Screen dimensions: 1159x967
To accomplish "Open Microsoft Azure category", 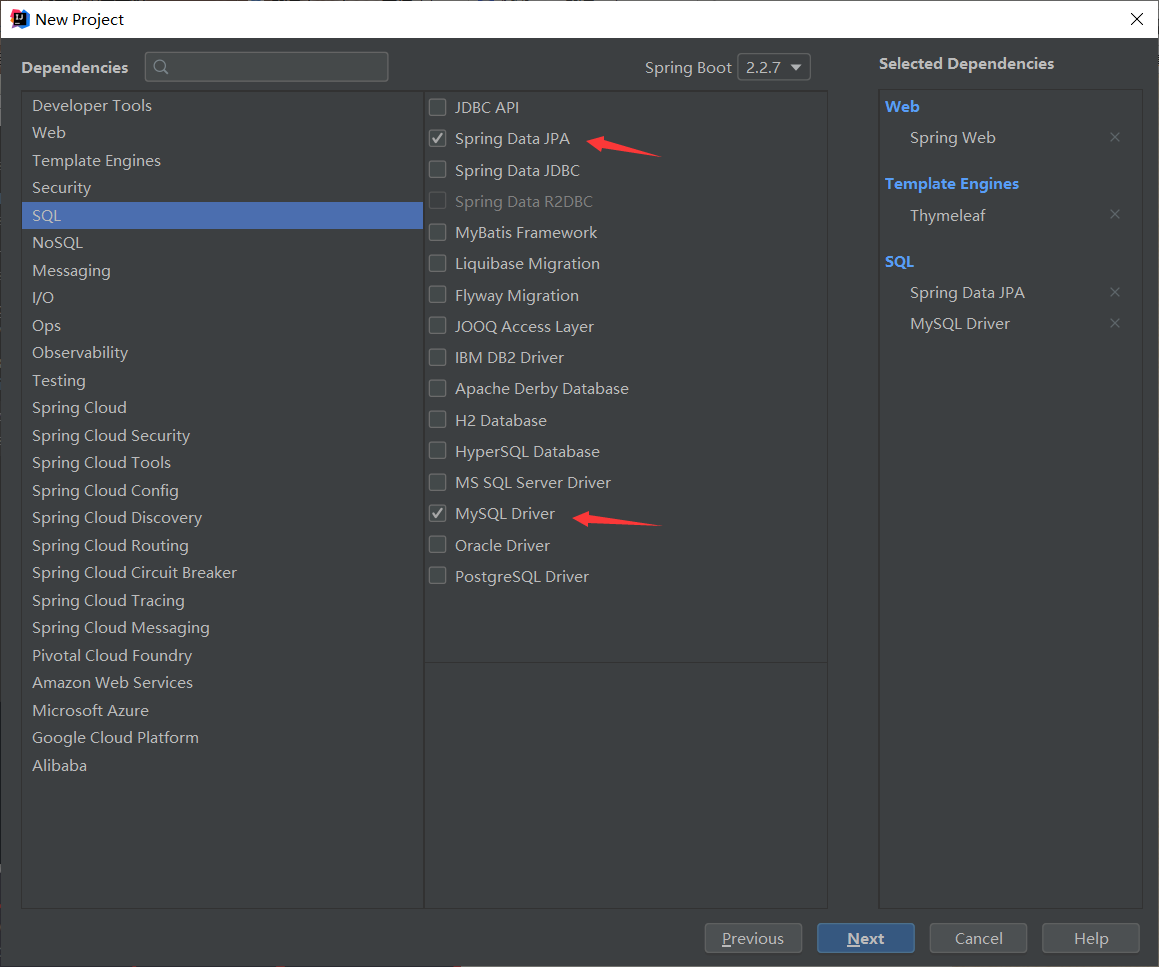I will [x=222, y=710].
